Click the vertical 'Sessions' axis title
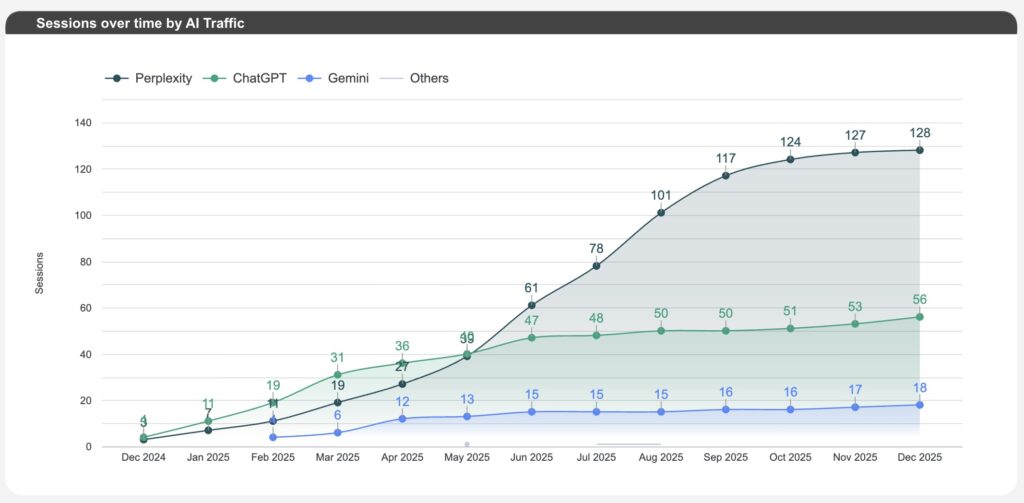This screenshot has height=503, width=1024. [39, 273]
